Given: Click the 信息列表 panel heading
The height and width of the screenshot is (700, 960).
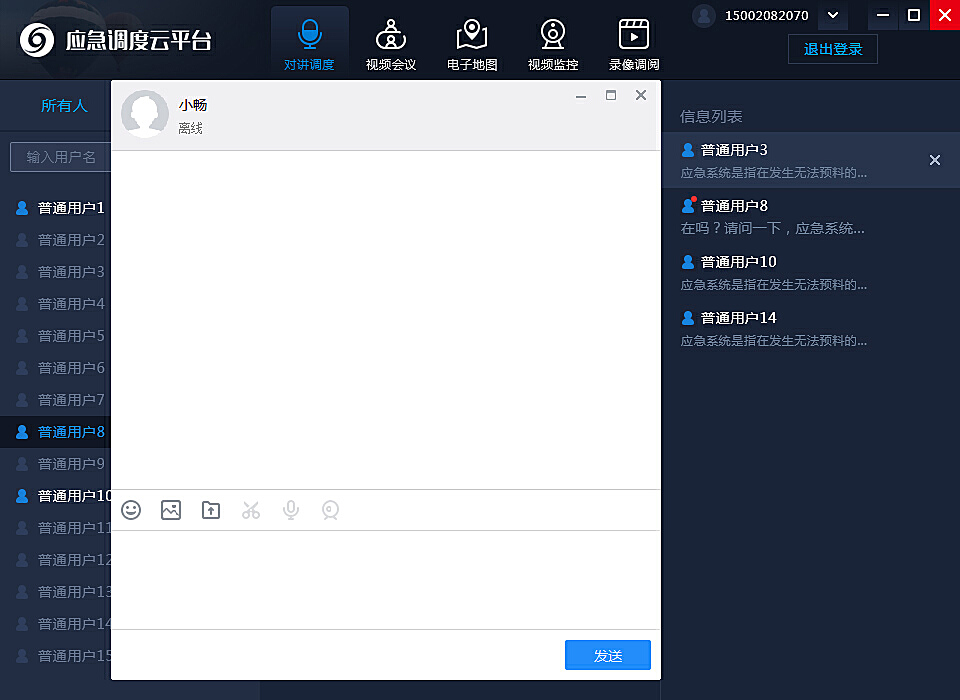Looking at the screenshot, I should [711, 116].
